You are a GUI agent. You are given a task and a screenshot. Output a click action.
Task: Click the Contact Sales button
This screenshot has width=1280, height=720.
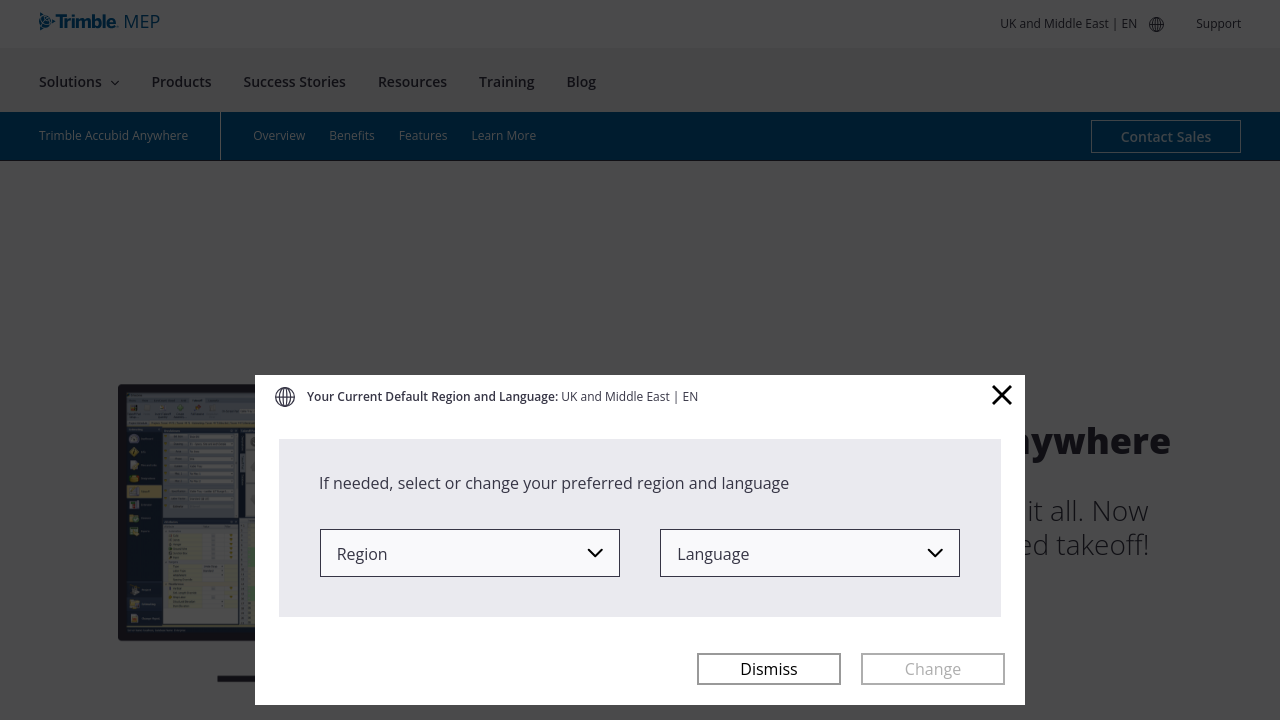(x=1165, y=137)
